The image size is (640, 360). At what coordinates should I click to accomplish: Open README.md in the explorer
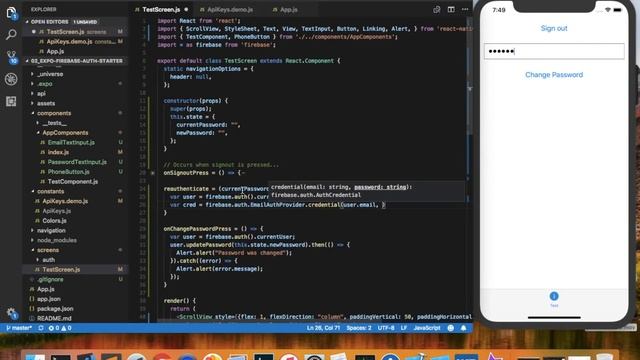pyautogui.click(x=54, y=318)
